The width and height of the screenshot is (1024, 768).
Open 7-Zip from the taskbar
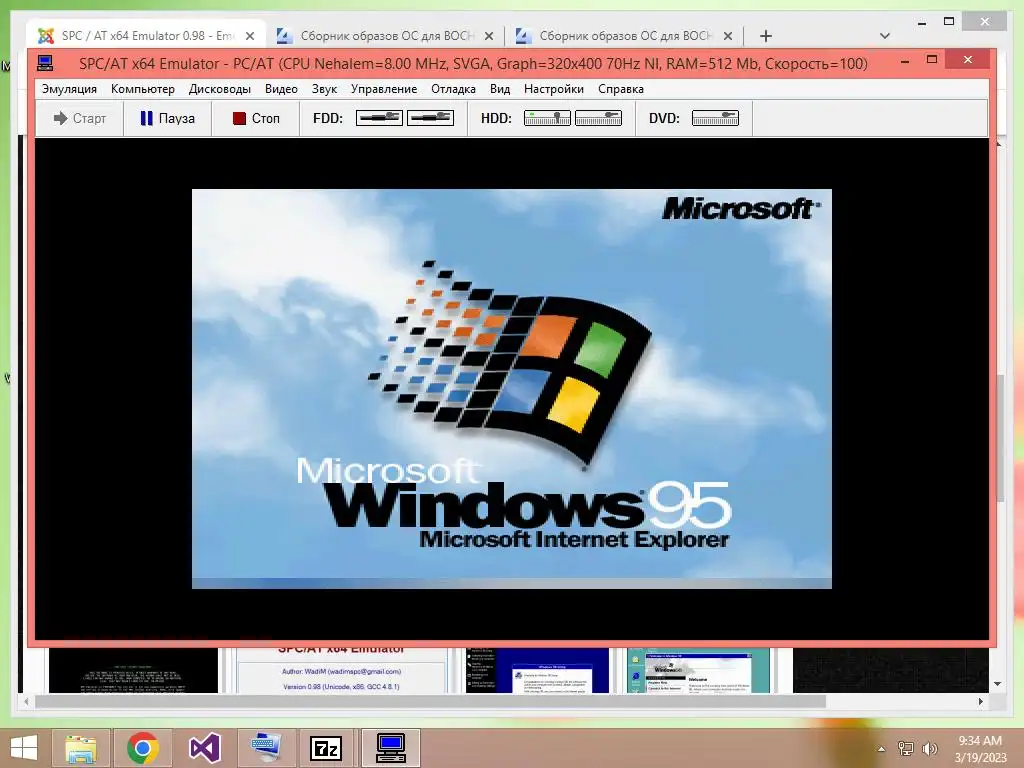(327, 748)
